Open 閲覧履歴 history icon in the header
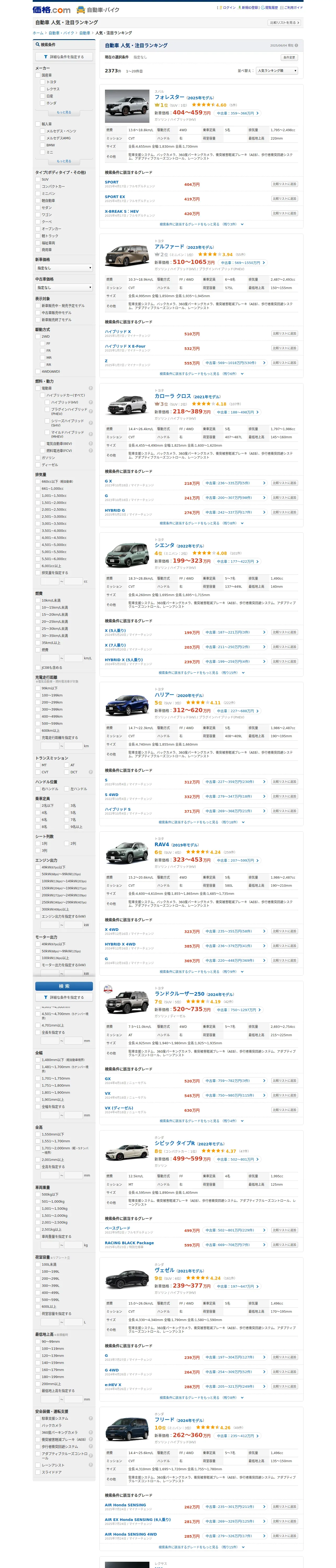 263,8
